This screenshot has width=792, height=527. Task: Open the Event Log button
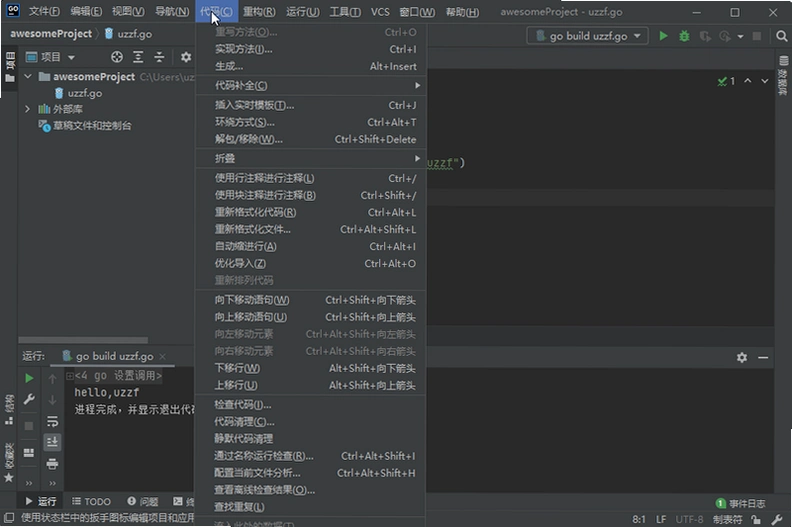point(740,503)
